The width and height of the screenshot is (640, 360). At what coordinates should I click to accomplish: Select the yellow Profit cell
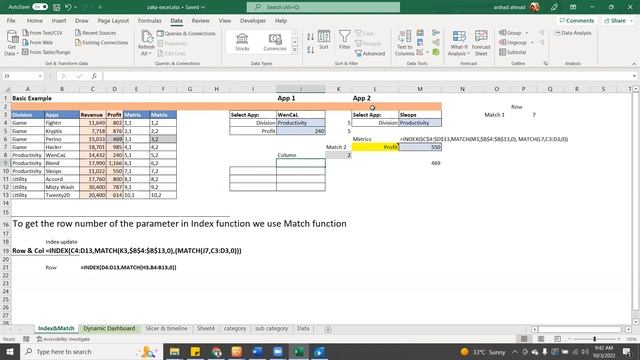375,147
